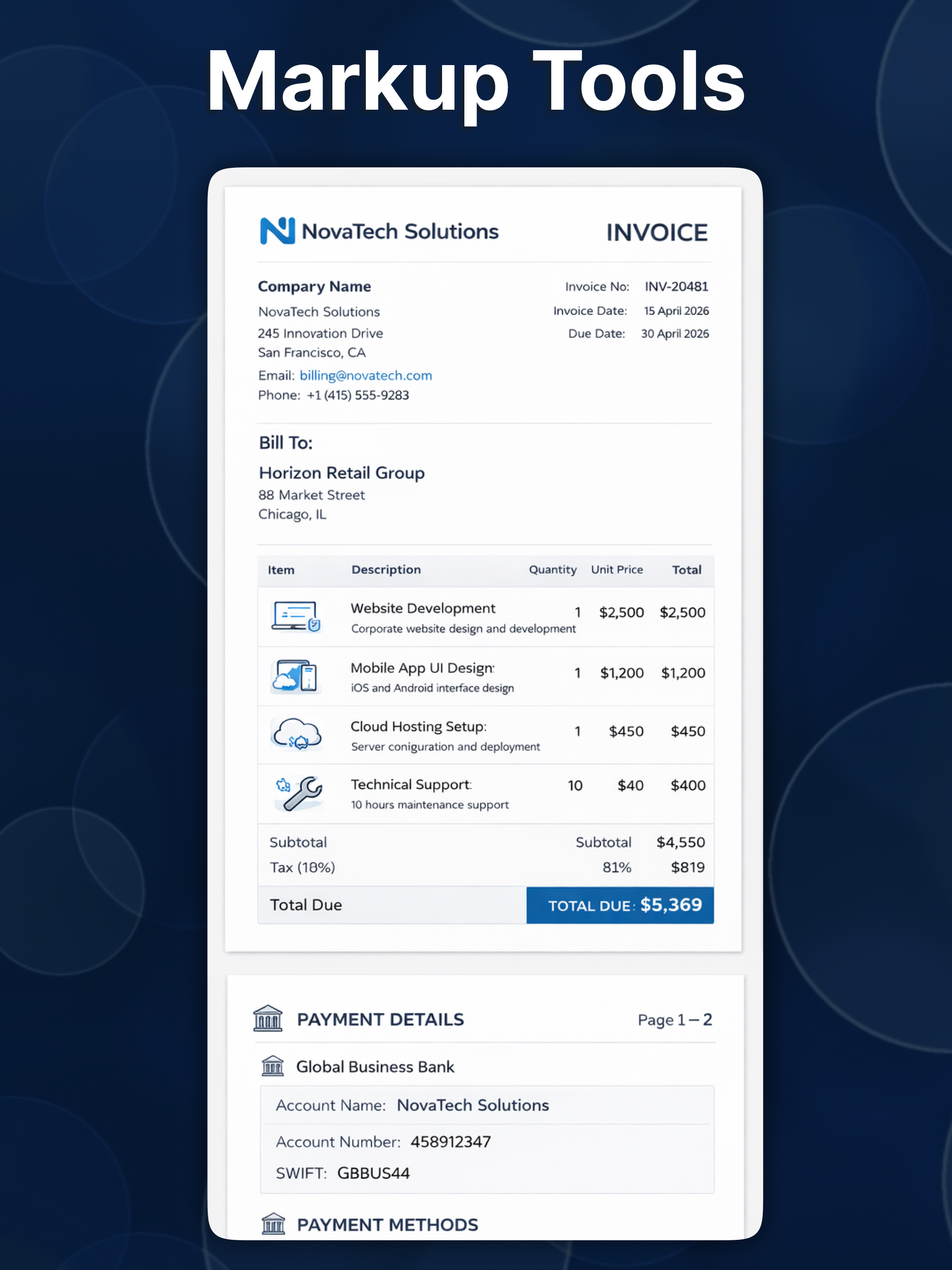Viewport: 952px width, 1270px height.
Task: Click the due date 30 April 2026
Action: [675, 334]
